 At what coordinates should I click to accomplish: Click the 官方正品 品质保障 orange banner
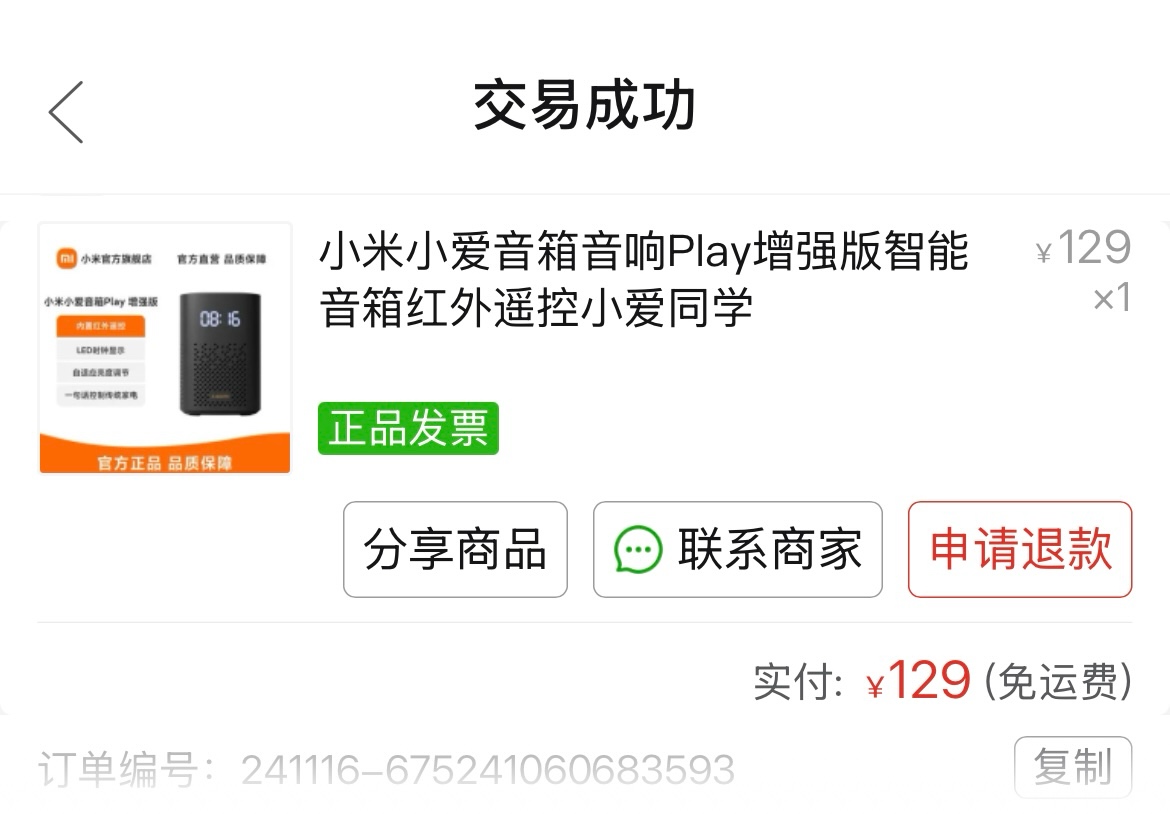pos(165,454)
